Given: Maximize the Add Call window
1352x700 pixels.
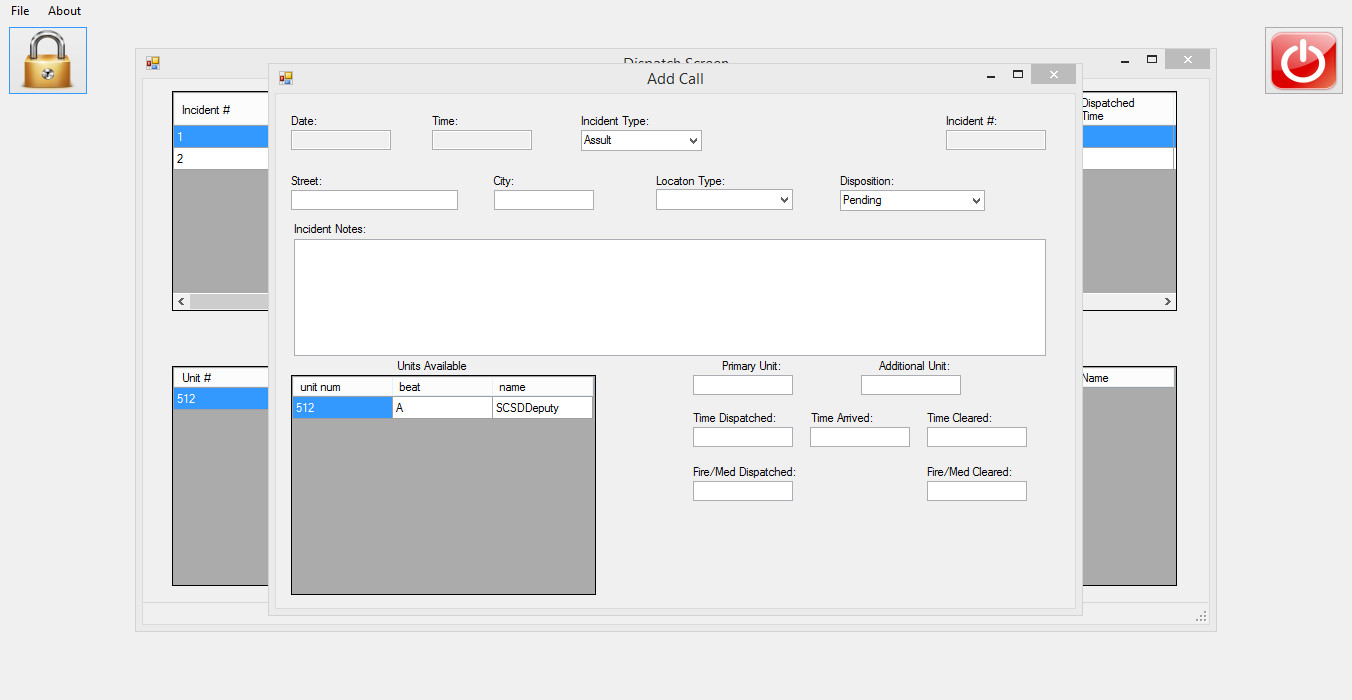Looking at the screenshot, I should coord(1018,75).
